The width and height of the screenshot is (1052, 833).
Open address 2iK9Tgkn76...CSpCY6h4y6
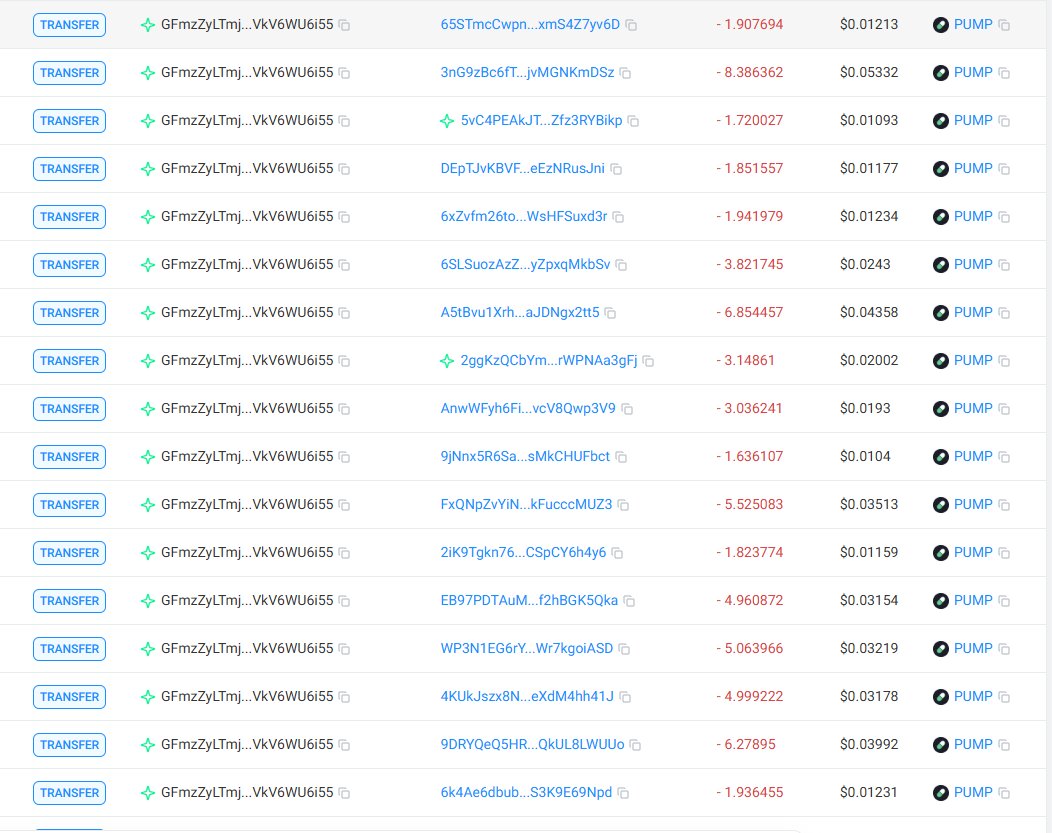[x=523, y=553]
